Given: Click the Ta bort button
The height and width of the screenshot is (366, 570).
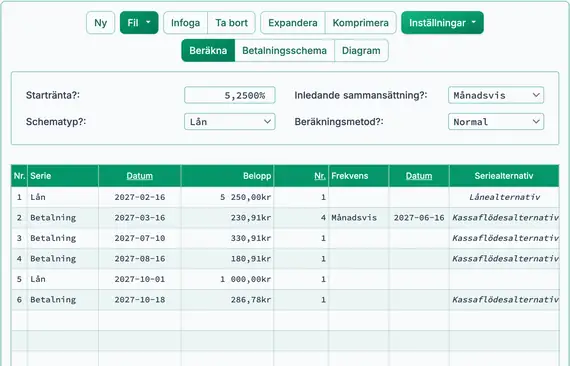Looking at the screenshot, I should point(232,23).
